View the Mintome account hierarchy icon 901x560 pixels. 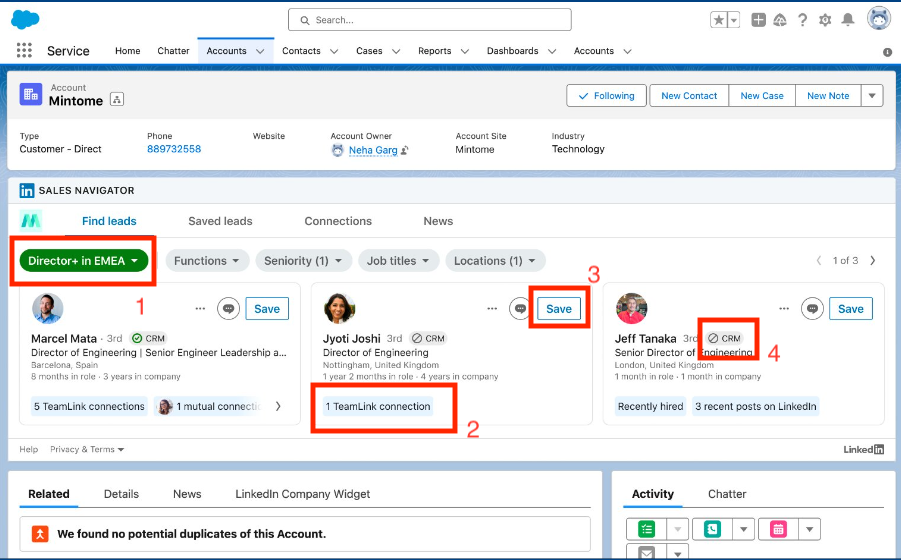117,99
